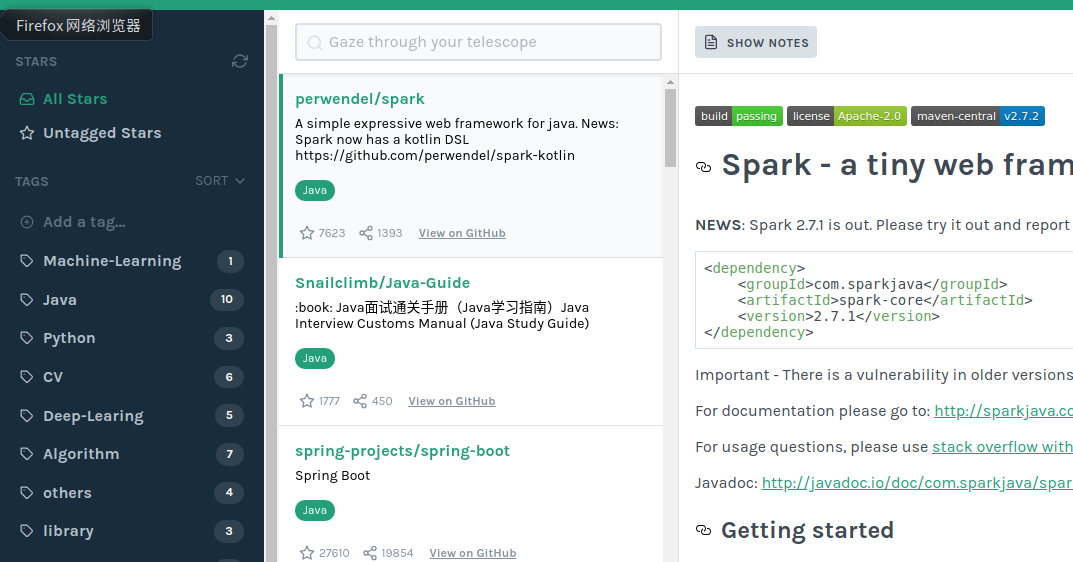The height and width of the screenshot is (562, 1073).
Task: Click tag icon beside Machine-Learning
Action: (27, 261)
